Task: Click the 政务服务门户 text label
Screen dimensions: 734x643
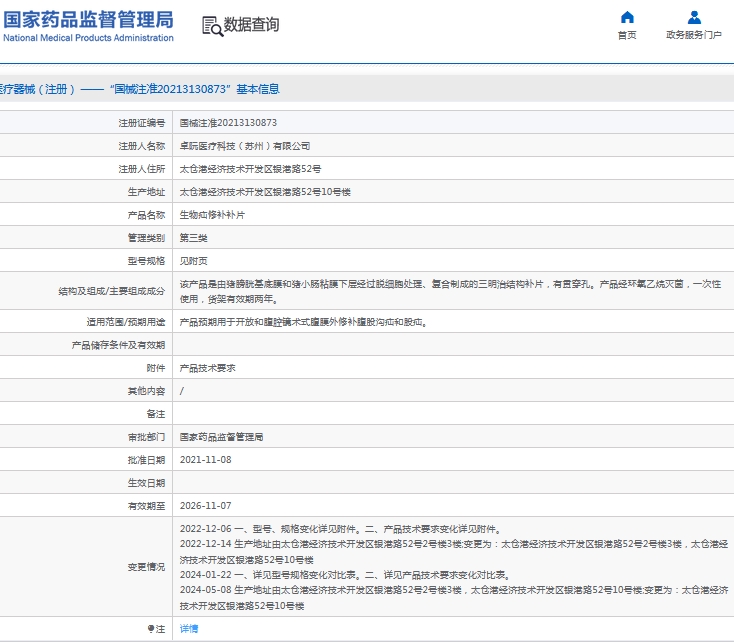Action: (694, 35)
